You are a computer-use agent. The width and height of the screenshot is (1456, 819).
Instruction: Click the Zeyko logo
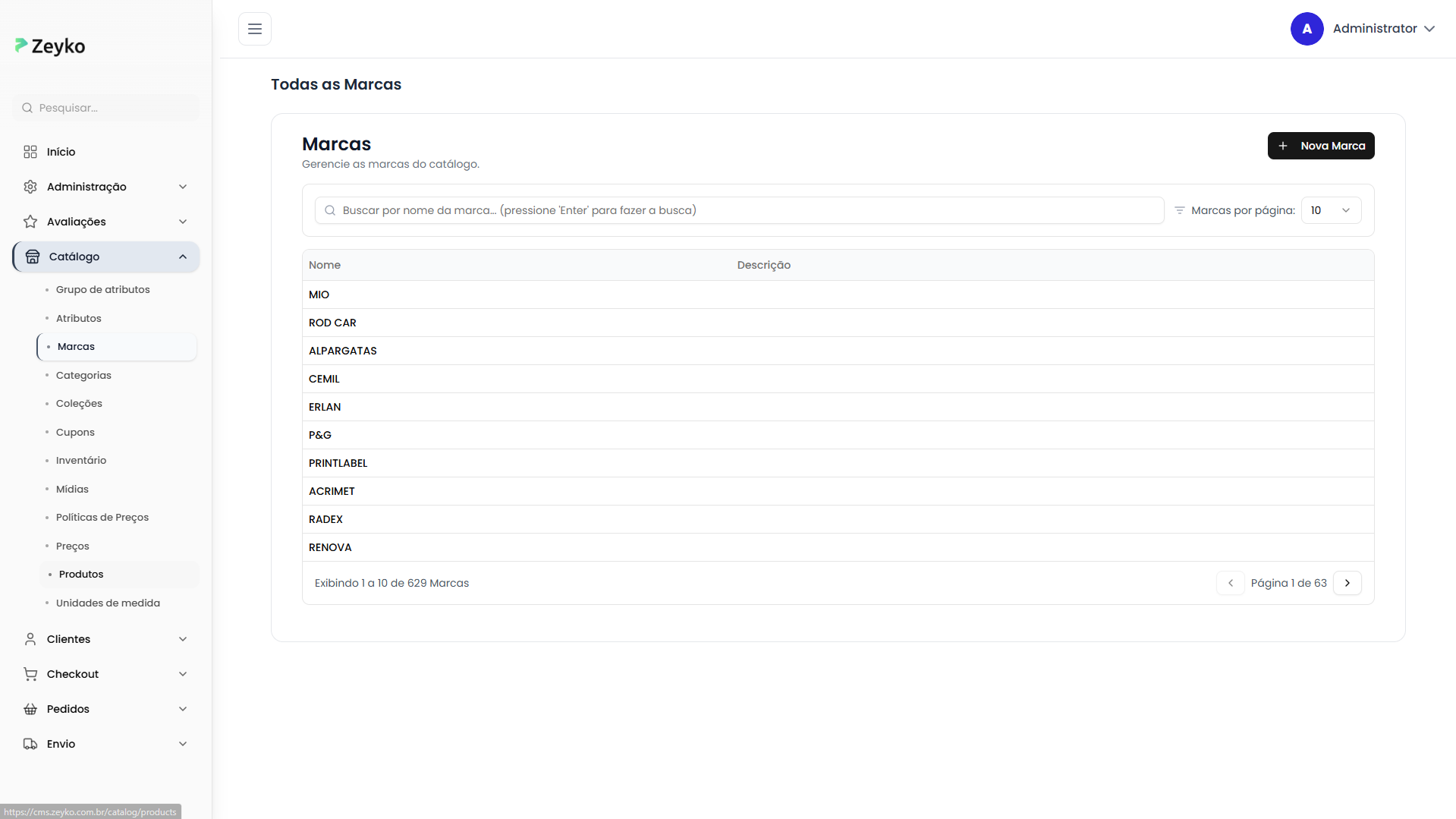50,46
